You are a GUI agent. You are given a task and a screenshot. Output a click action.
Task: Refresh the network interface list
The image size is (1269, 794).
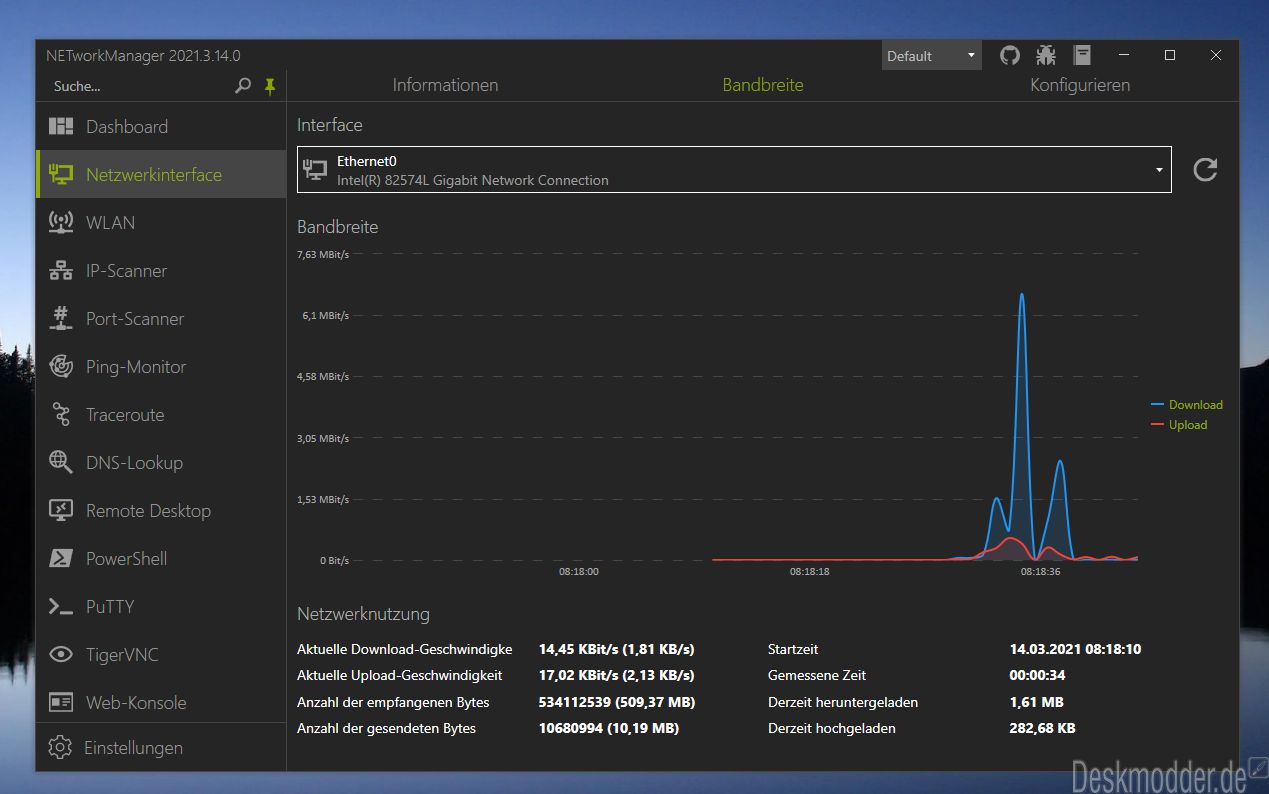point(1205,170)
